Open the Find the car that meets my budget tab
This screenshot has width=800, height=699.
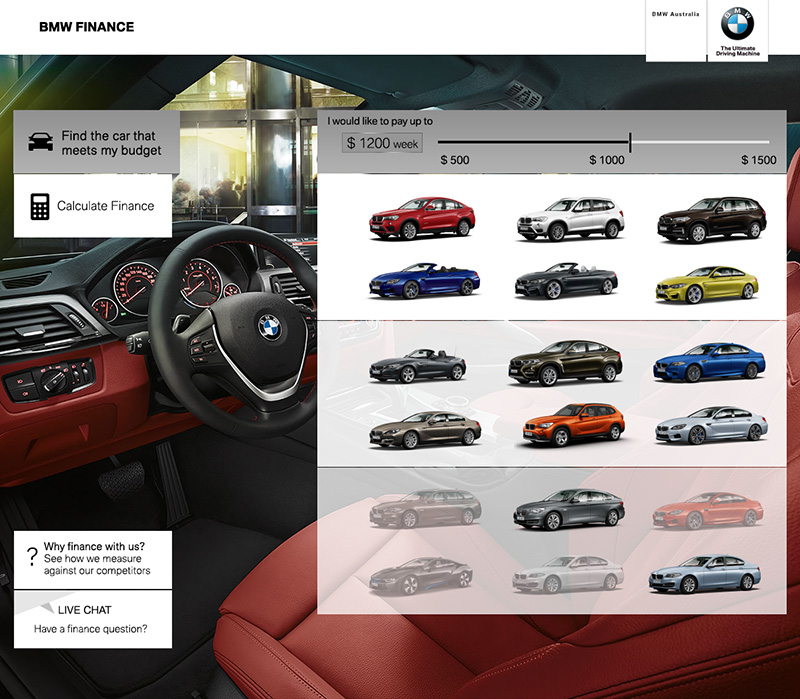(x=96, y=142)
